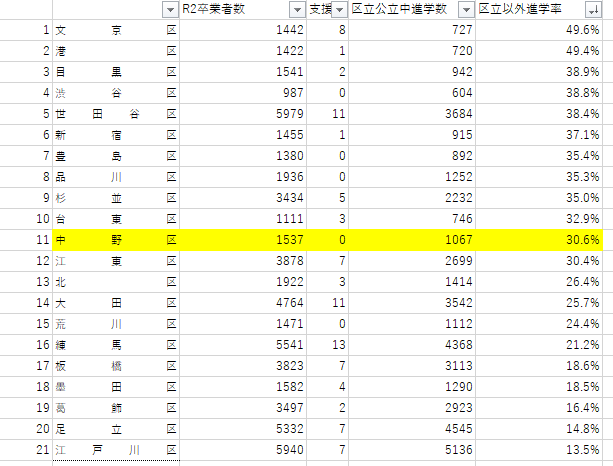Select the 葛飾区 name cell
The height and width of the screenshot is (466, 613).
click(116, 408)
